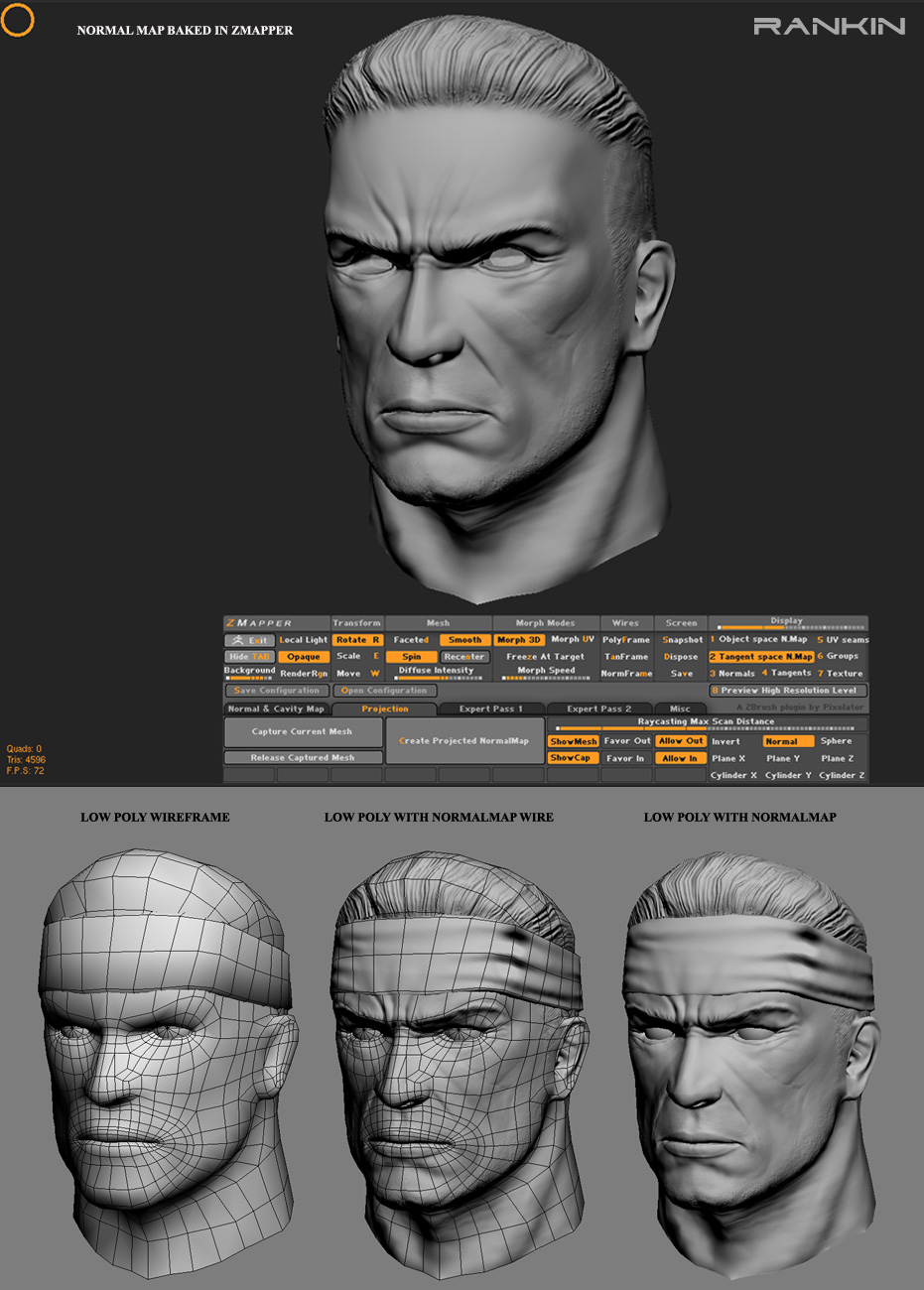
Task: Activate Rotate R transform mode
Action: (357, 640)
